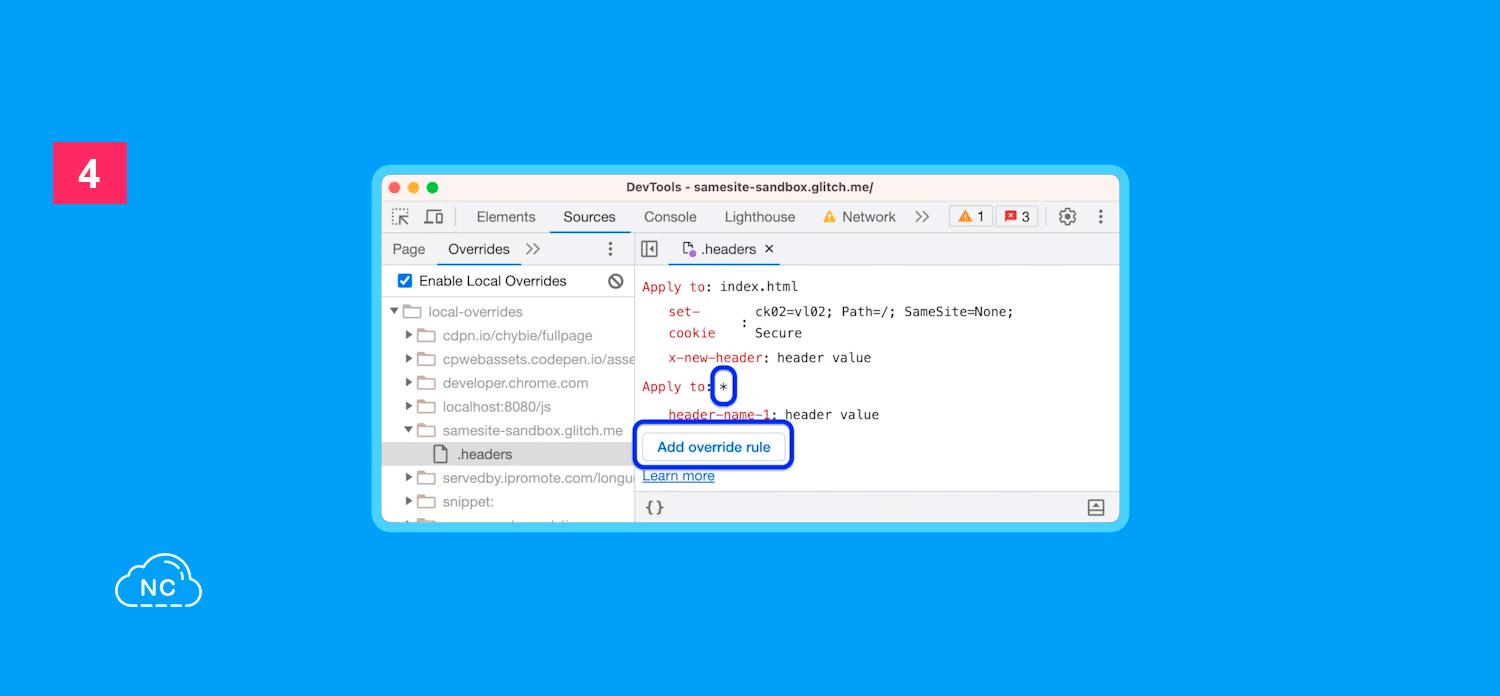Open the Console panel
Screen dimensions: 1500x696
pos(670,217)
